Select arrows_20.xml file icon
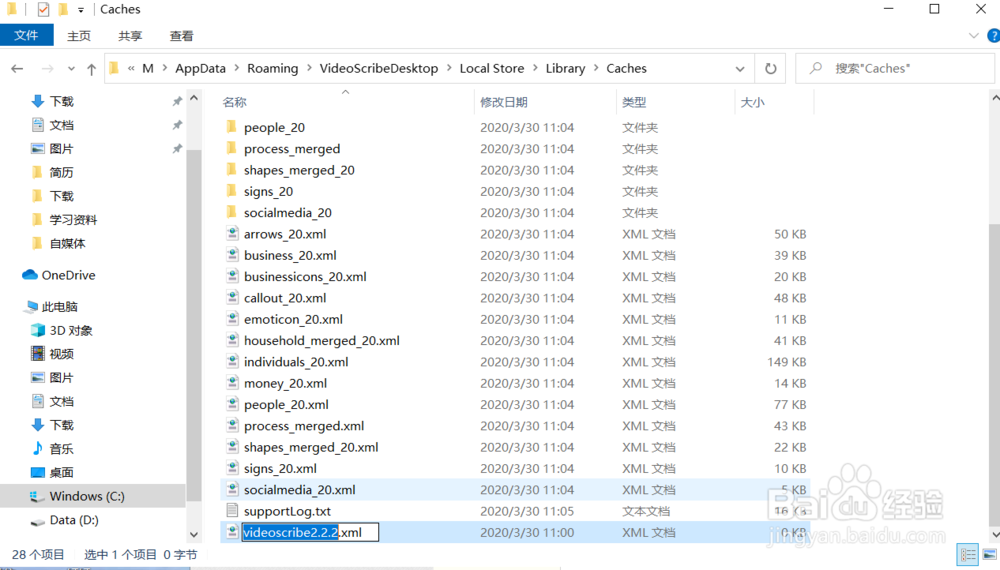 232,233
